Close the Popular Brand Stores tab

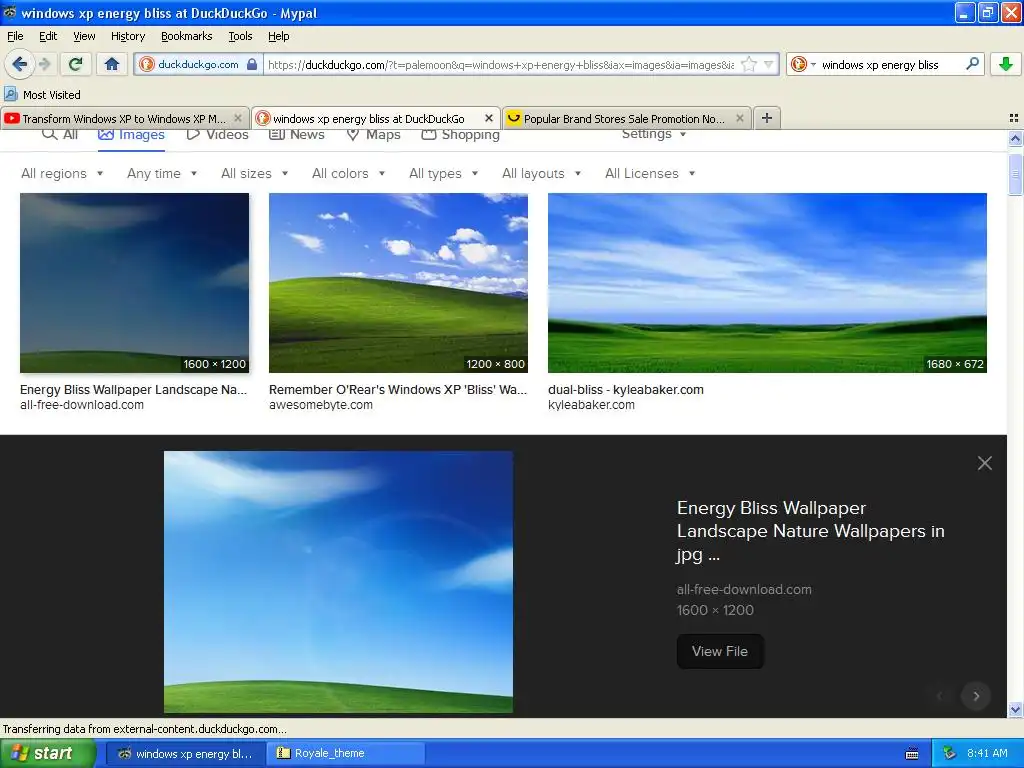point(739,118)
